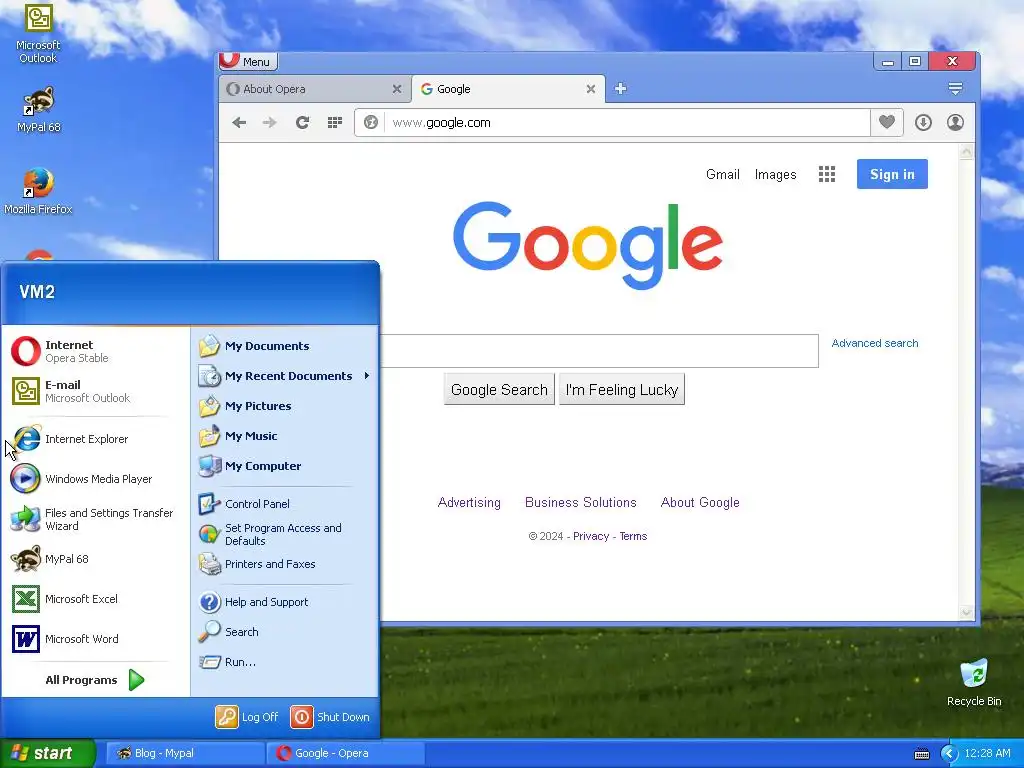This screenshot has height=768, width=1024.
Task: Expand My Recent Documents submenu
Action: (x=285, y=376)
